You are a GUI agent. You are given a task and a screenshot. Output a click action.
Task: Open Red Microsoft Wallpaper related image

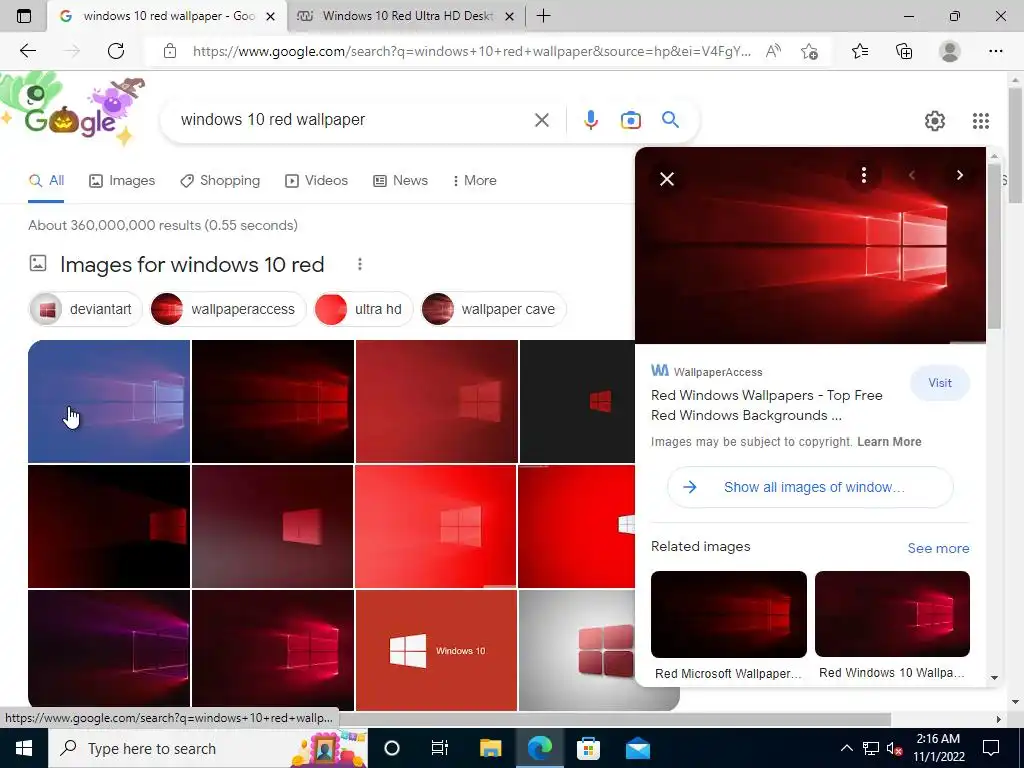click(729, 626)
